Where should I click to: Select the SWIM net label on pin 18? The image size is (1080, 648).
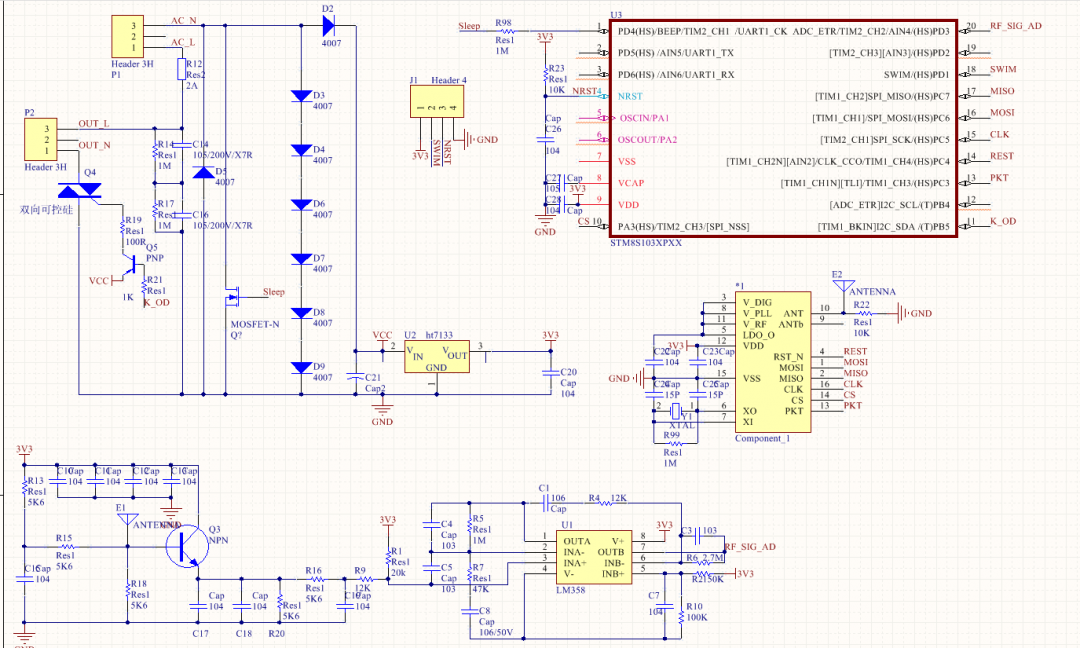point(1002,69)
